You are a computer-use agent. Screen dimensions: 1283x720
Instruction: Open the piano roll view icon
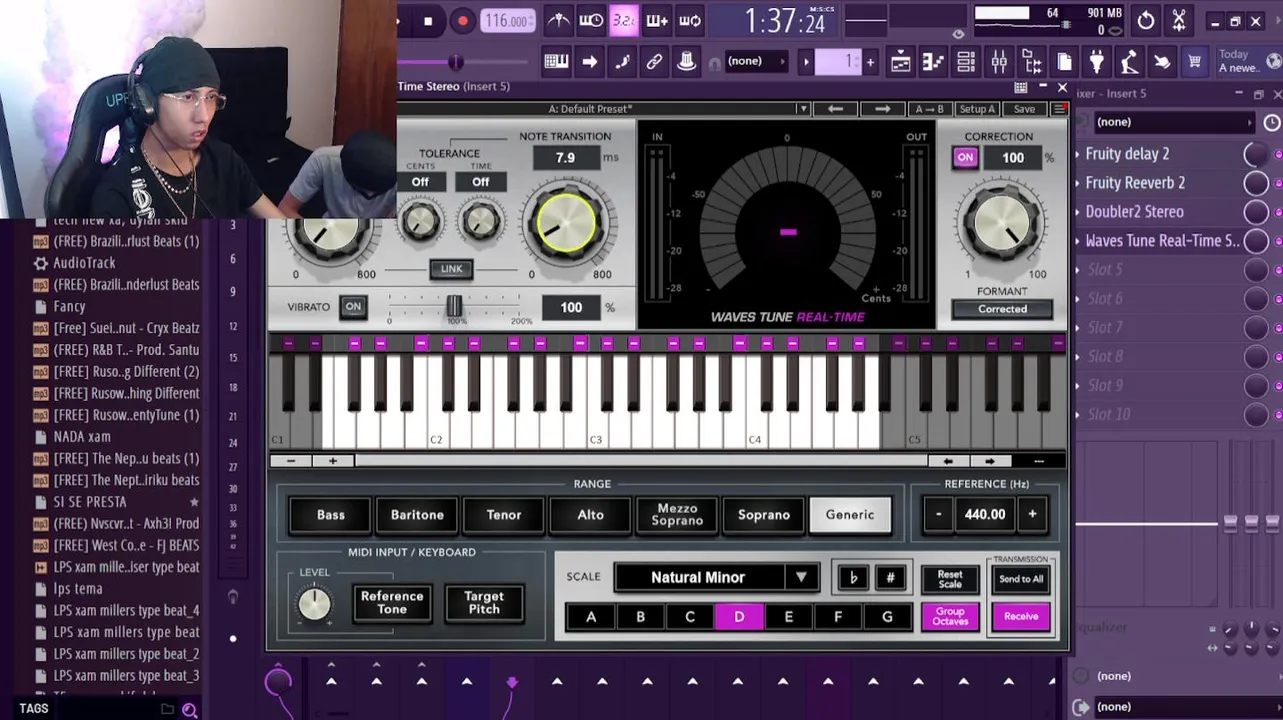coord(933,62)
